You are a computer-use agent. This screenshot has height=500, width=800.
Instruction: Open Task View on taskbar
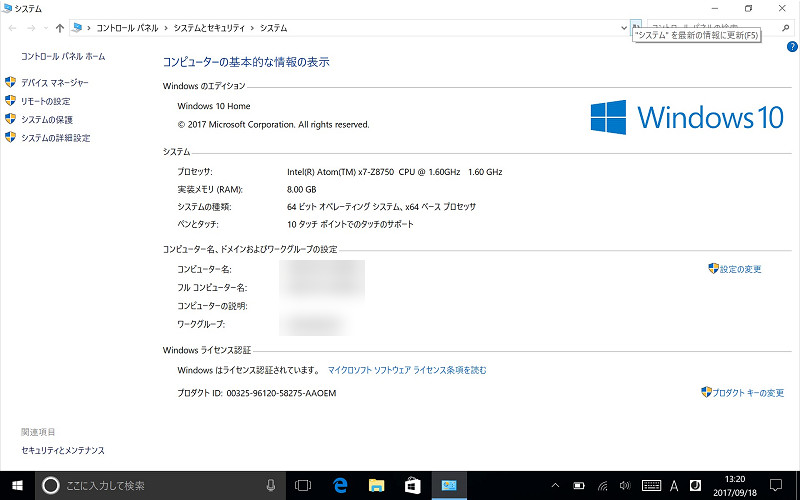[303, 485]
